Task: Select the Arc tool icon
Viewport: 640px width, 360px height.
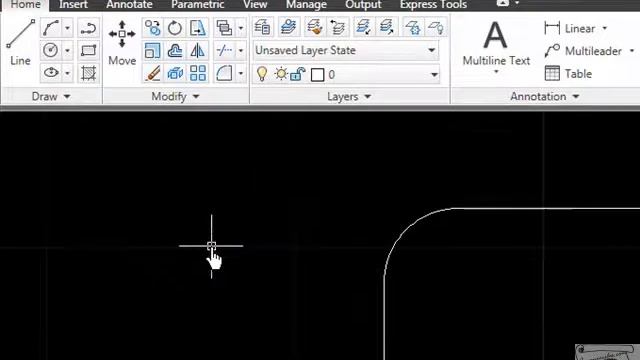Action: point(51,28)
